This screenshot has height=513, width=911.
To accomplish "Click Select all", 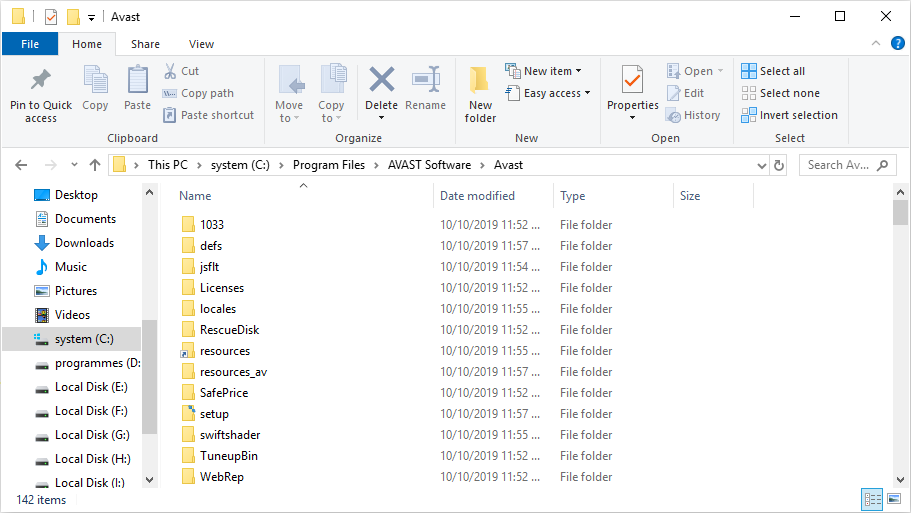I will 773,71.
